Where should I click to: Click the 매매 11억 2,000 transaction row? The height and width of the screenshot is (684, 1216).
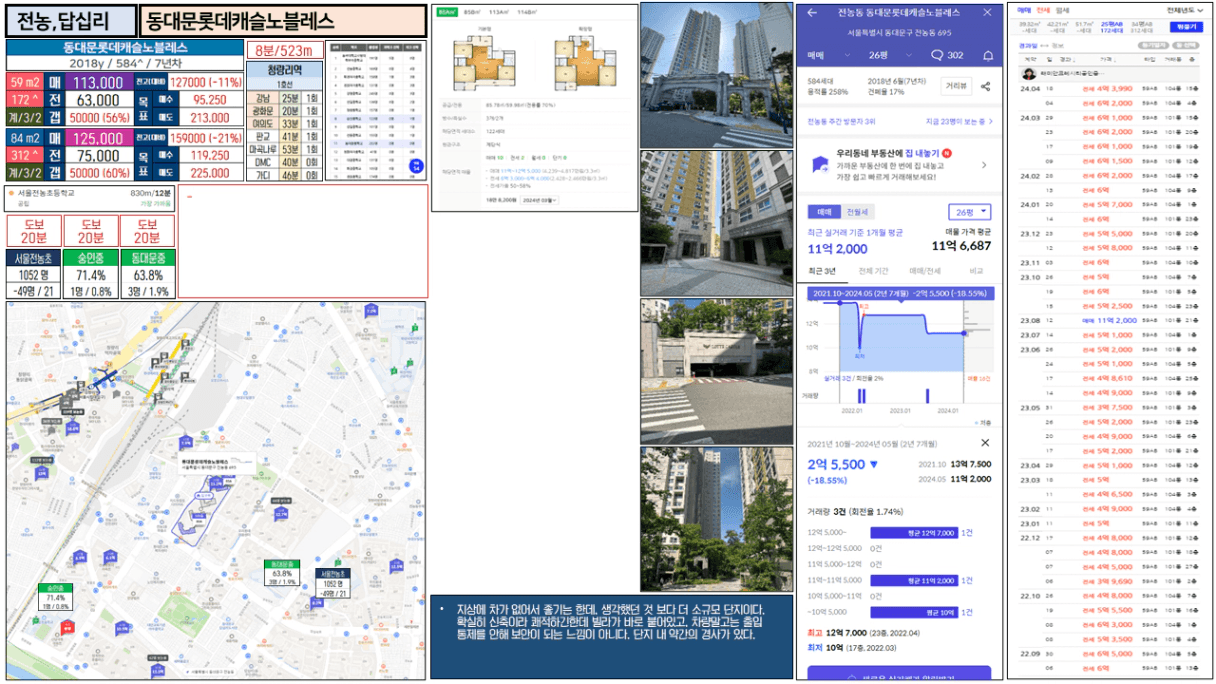click(x=1111, y=320)
